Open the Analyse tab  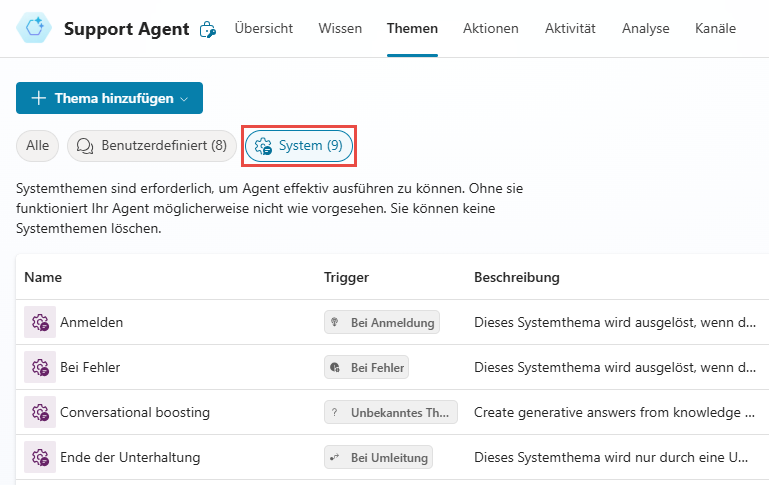click(x=645, y=28)
